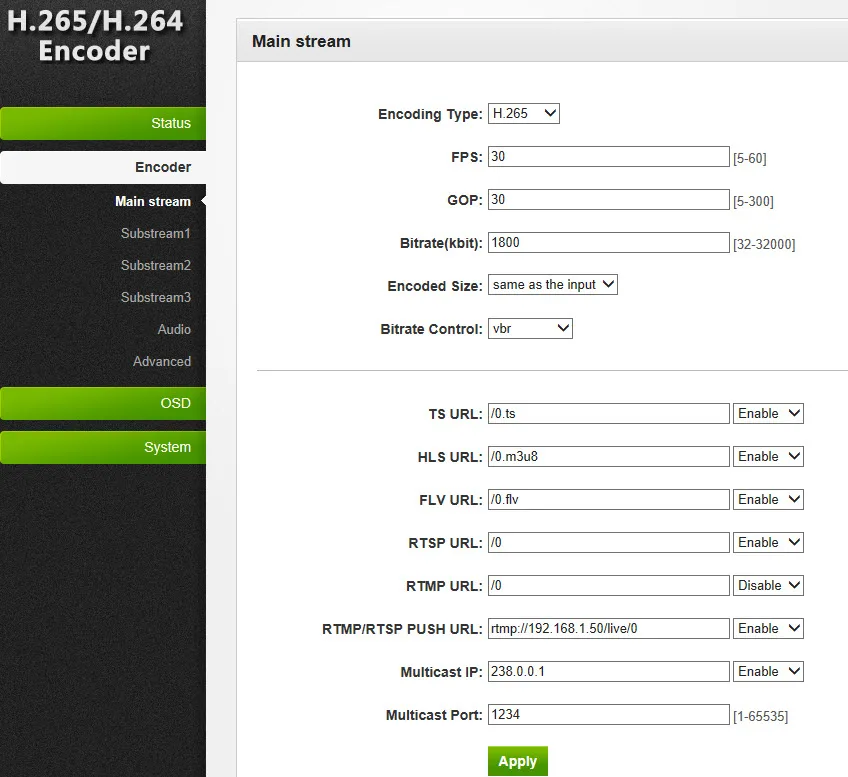Open the Advanced settings page
848x777 pixels.
point(162,361)
